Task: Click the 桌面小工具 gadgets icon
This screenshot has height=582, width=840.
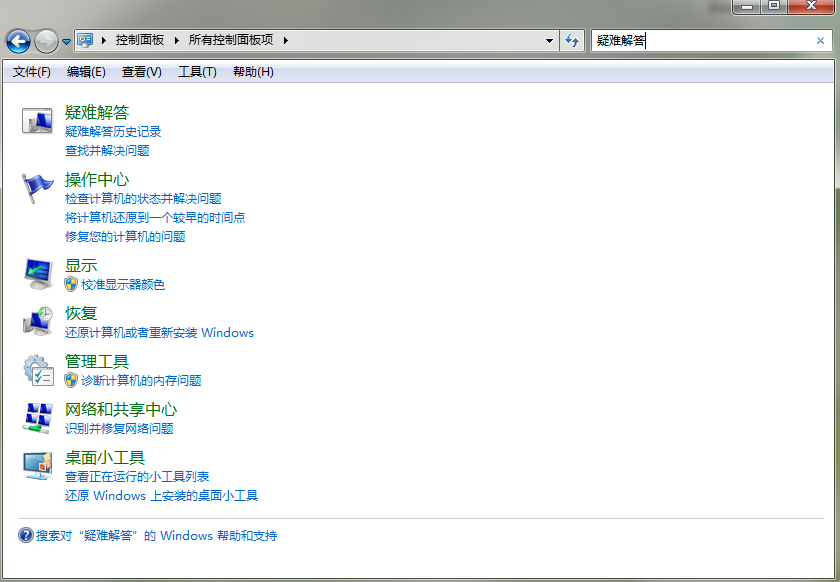Action: (x=38, y=466)
